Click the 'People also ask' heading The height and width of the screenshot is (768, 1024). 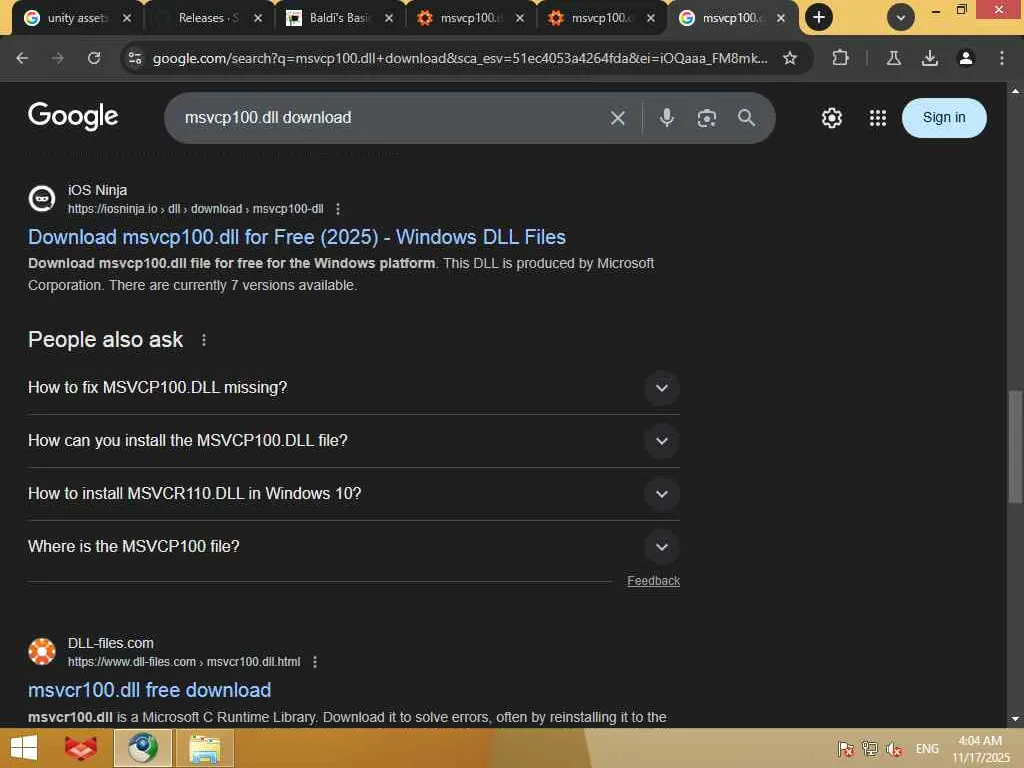point(105,340)
